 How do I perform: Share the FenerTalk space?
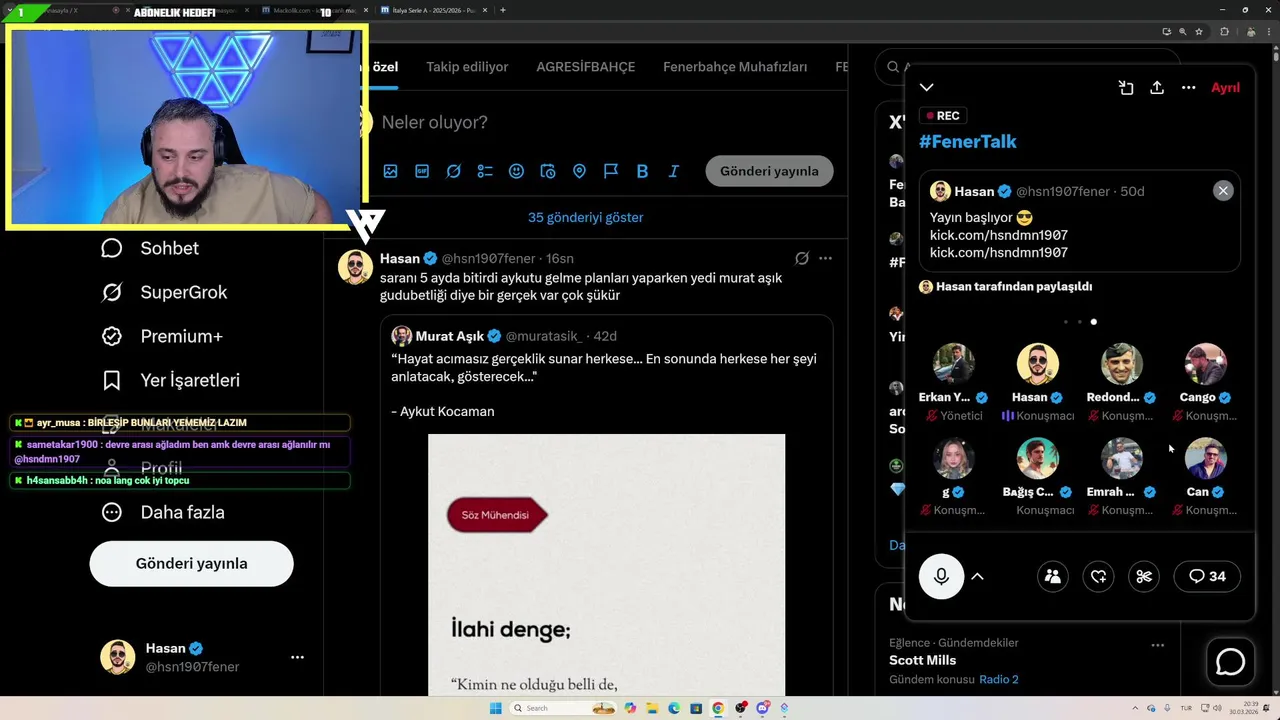(1157, 88)
